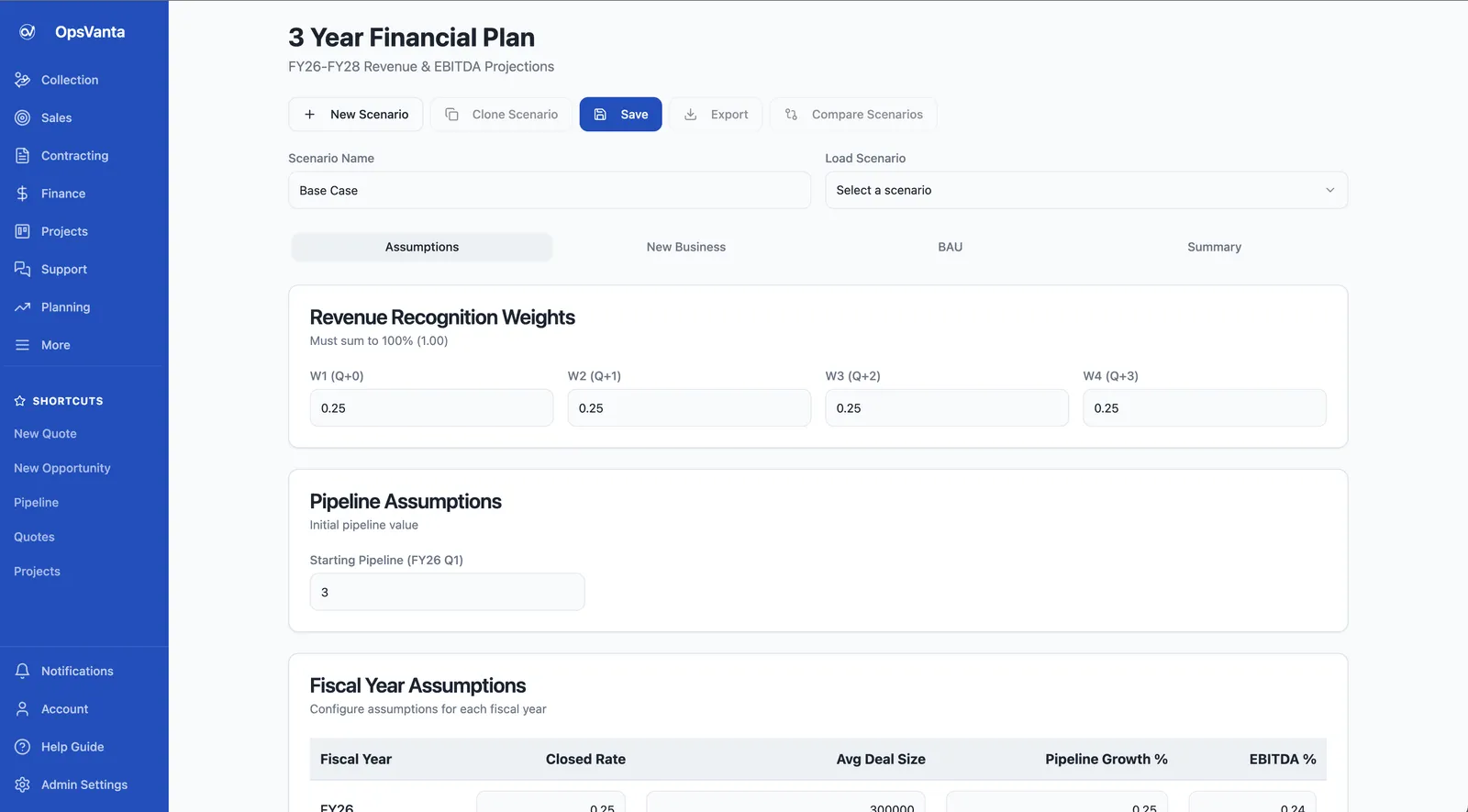Open the Projects shortcut link
The height and width of the screenshot is (812, 1468).
[38, 572]
